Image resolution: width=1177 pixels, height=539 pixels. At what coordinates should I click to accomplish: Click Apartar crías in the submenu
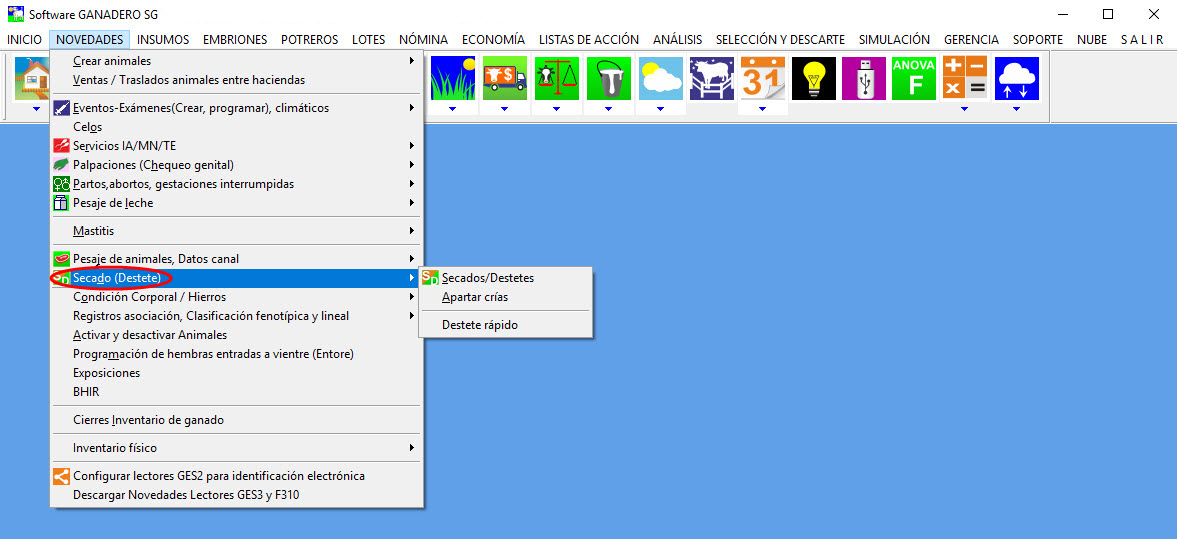(x=474, y=297)
